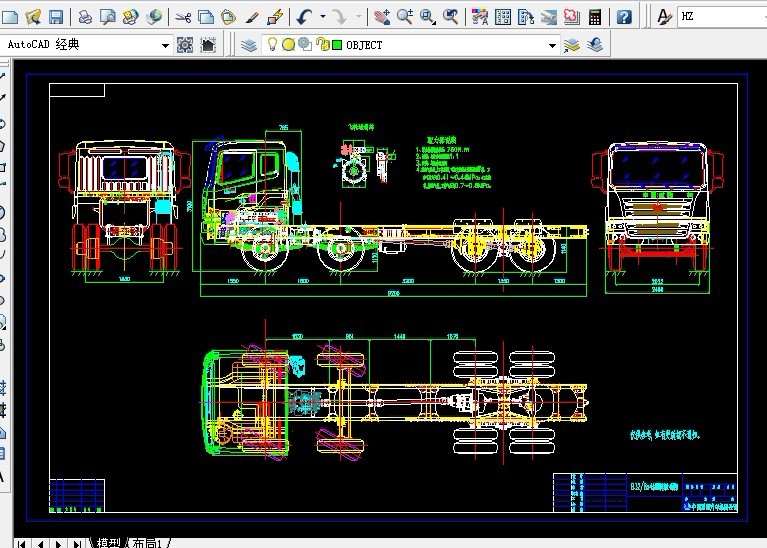This screenshot has height=548, width=767.
Task: Click the green OBJECT layer color swatch
Action: [337, 45]
